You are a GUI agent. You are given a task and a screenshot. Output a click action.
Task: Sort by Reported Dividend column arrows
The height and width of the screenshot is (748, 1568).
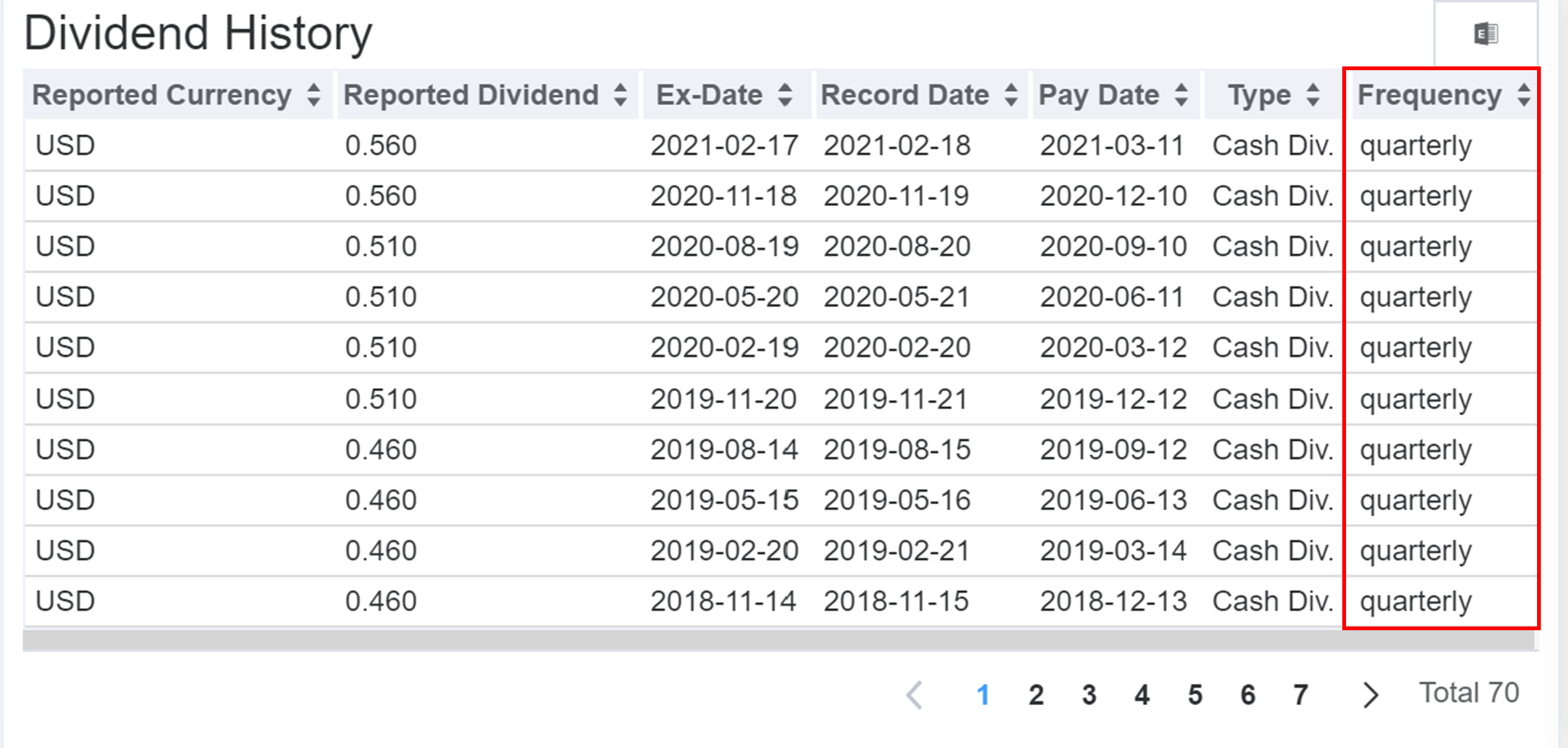pyautogui.click(x=621, y=95)
